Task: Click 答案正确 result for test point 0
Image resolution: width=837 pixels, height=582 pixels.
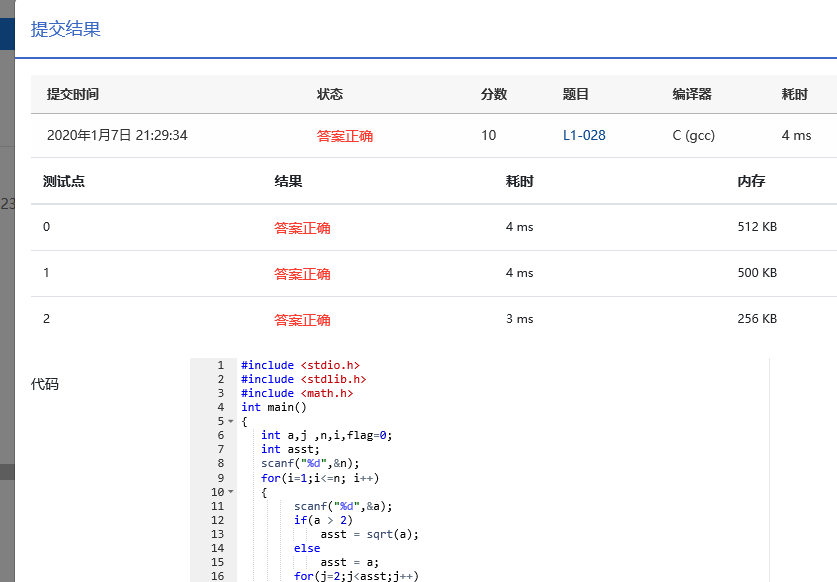Action: (x=302, y=228)
